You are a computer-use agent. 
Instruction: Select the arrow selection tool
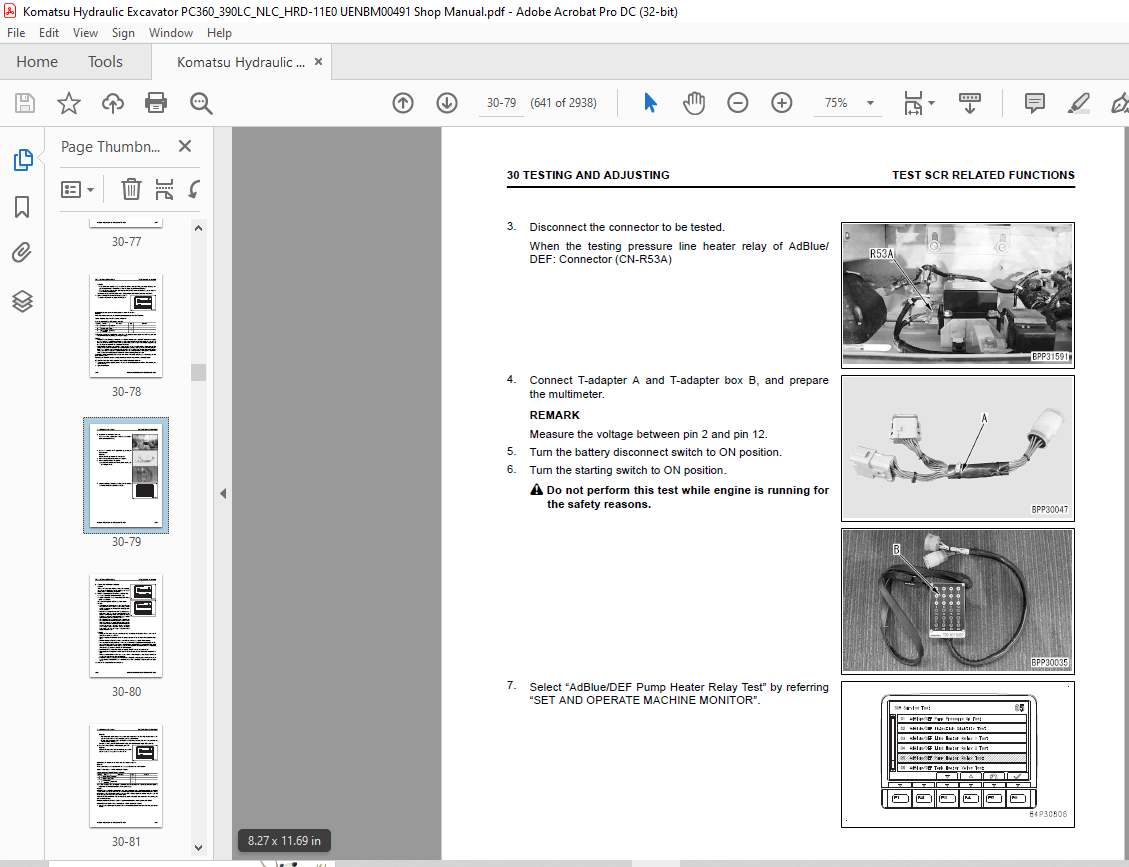pyautogui.click(x=650, y=103)
